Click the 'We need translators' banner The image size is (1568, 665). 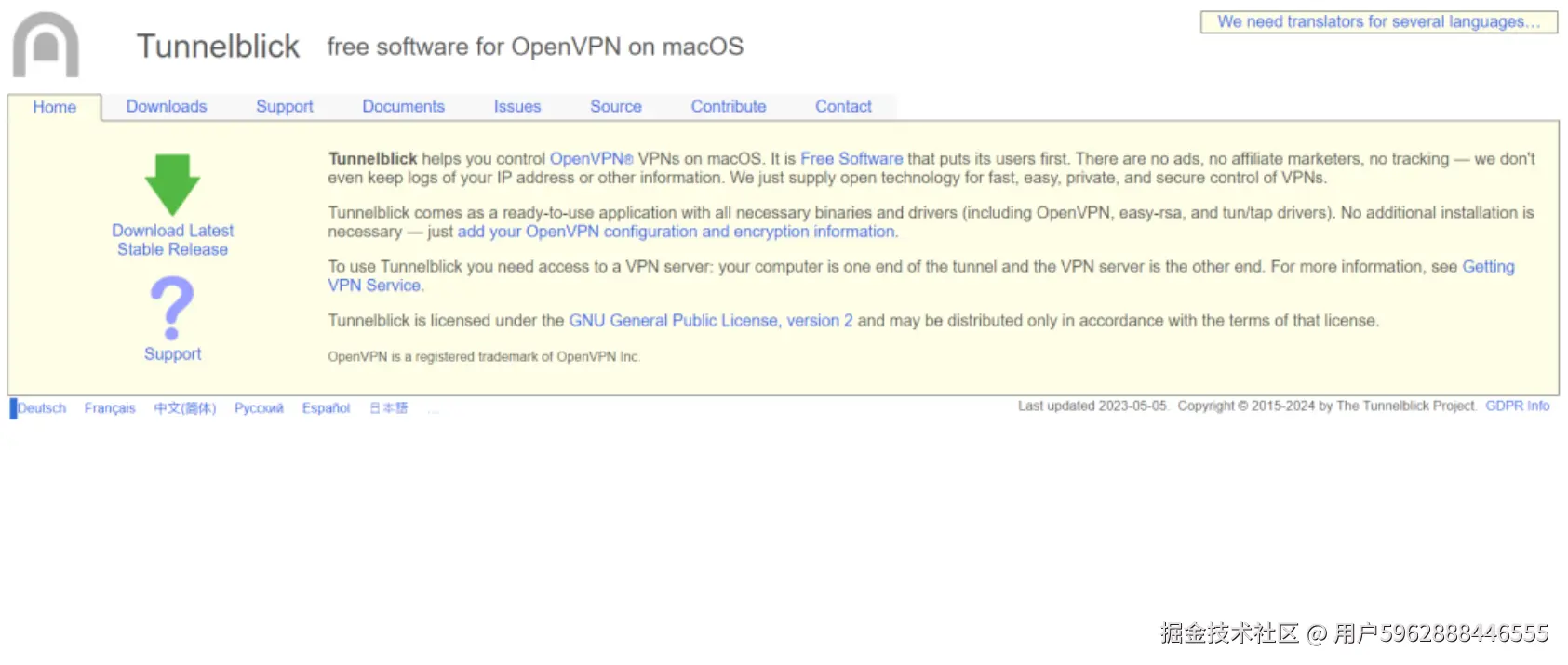(1378, 21)
